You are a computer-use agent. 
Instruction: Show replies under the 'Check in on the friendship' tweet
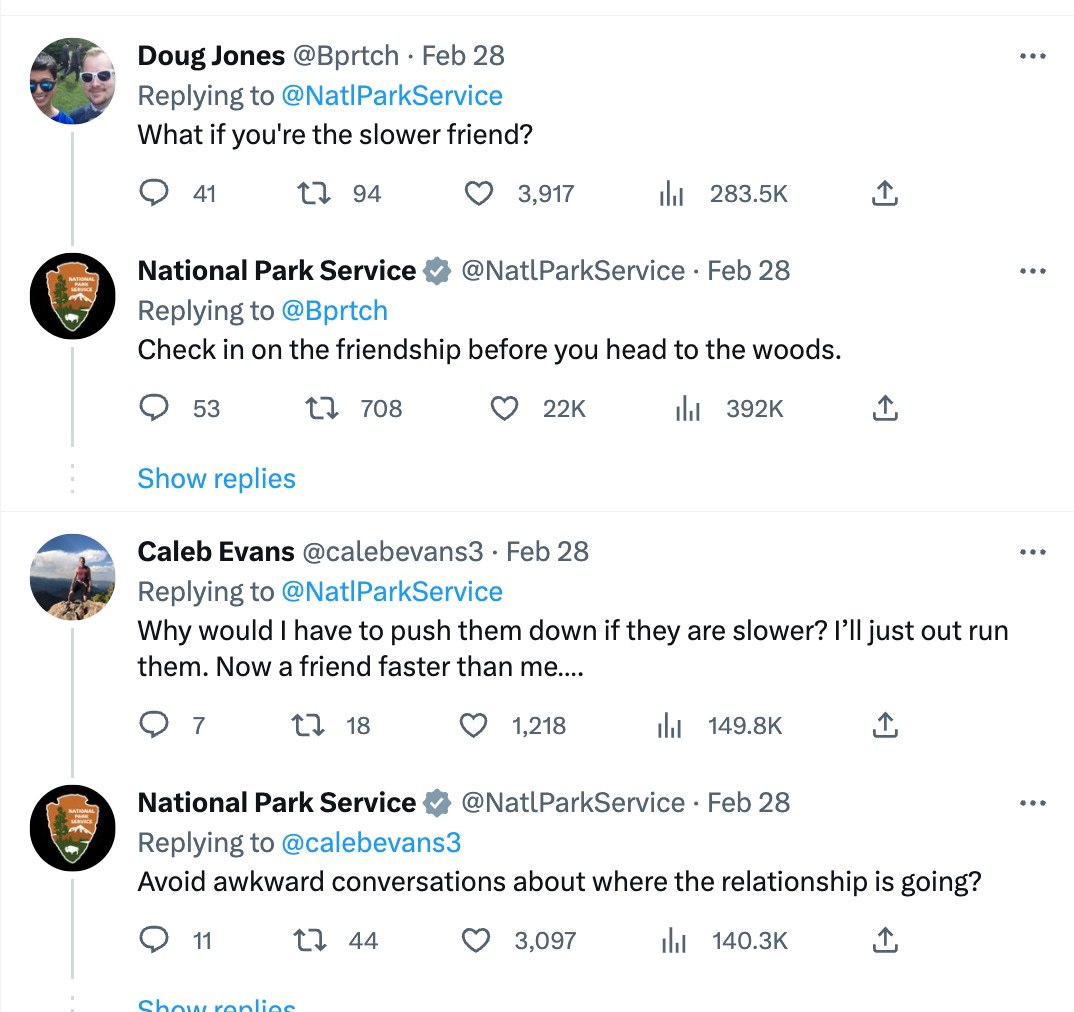(x=216, y=479)
